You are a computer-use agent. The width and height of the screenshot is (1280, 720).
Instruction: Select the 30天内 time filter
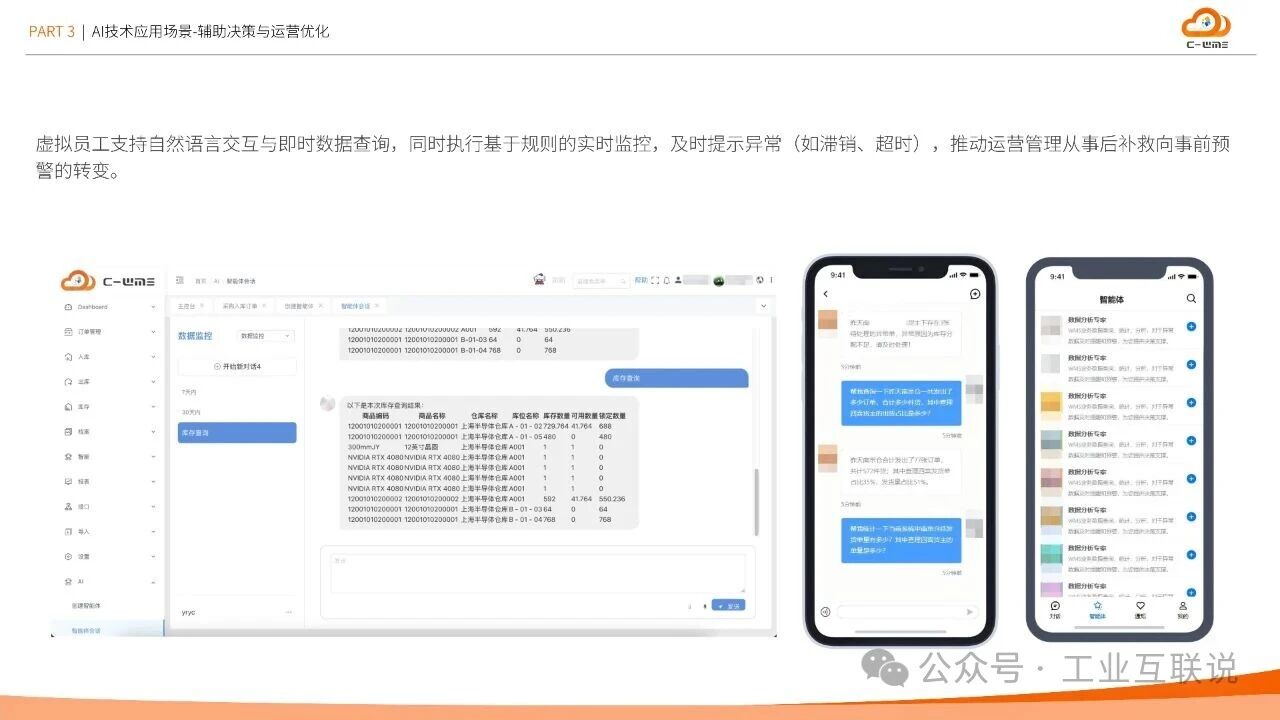point(190,410)
